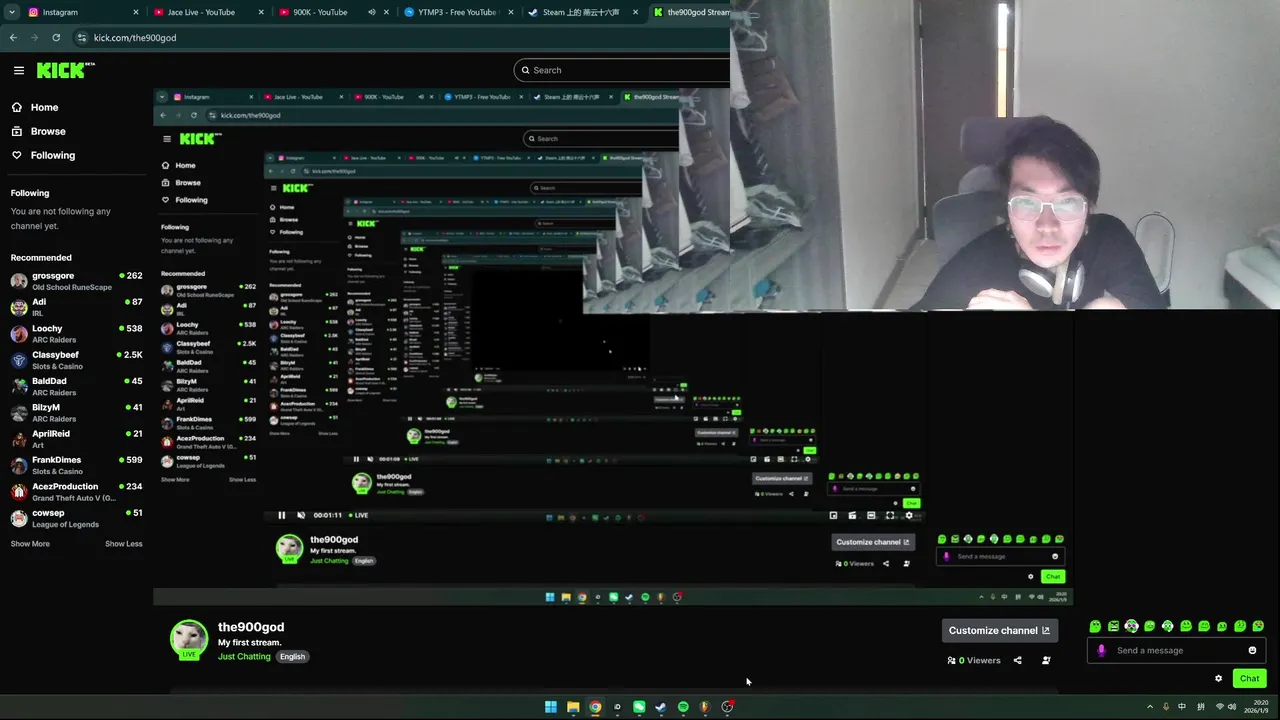Open Chrome tab search dropdown
The width and height of the screenshot is (1280, 720).
click(x=11, y=12)
